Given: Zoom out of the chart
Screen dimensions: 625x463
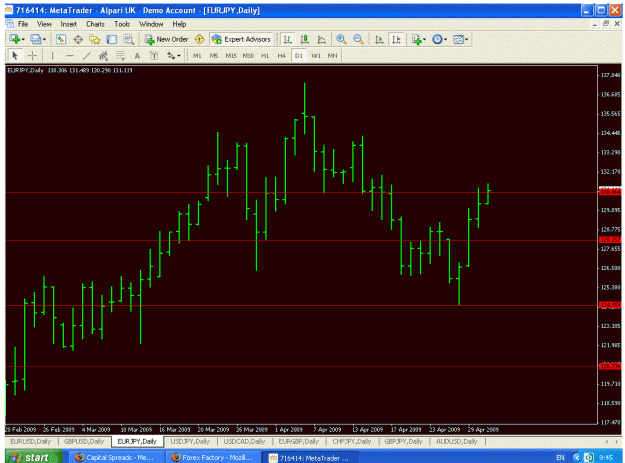Looking at the screenshot, I should [x=358, y=39].
